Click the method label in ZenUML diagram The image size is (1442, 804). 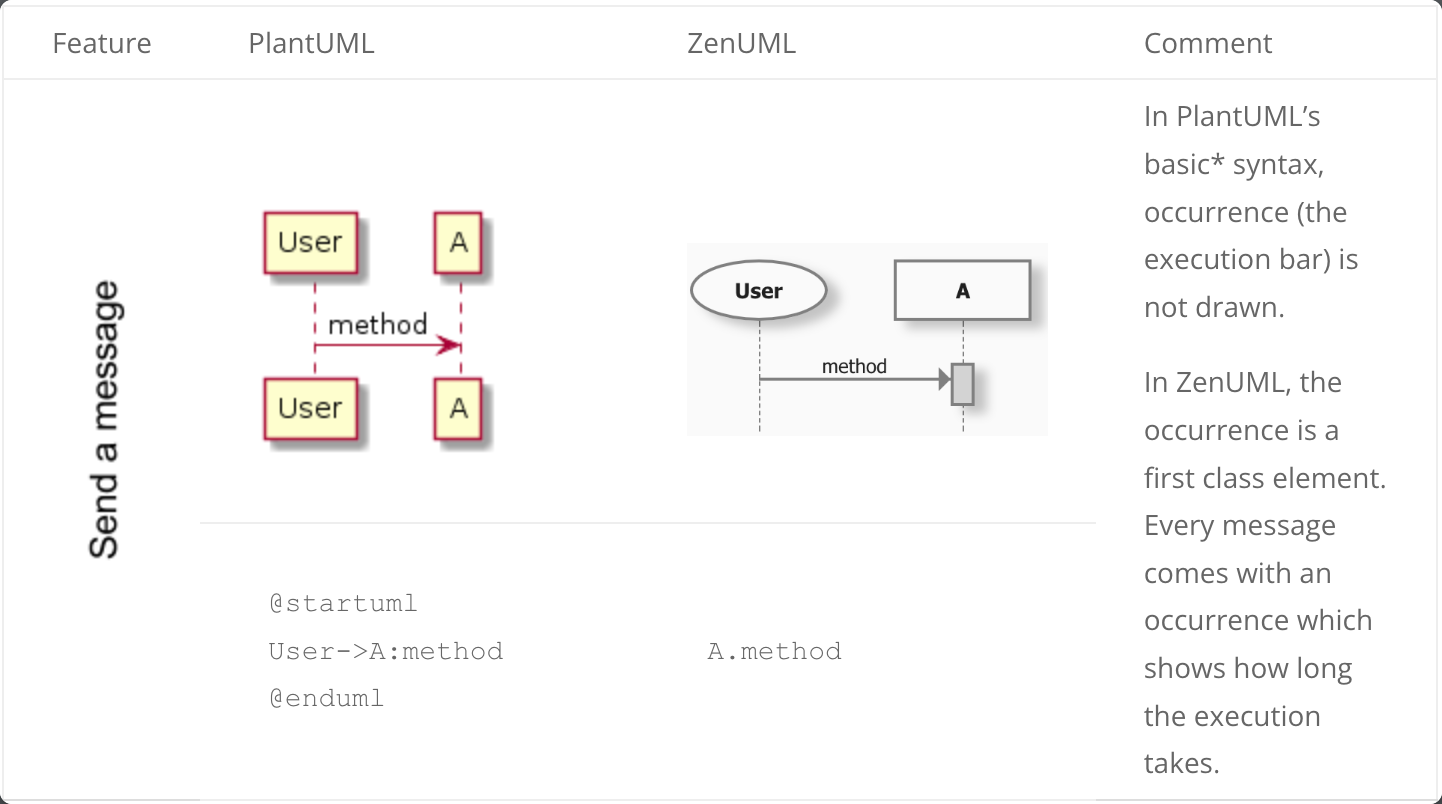pyautogui.click(x=854, y=367)
